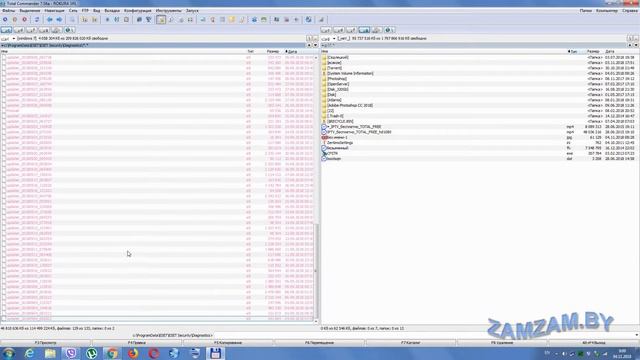Viewport: 640px width, 360px height.
Task: Click the network globe drive button, left panel
Action: point(69,30)
